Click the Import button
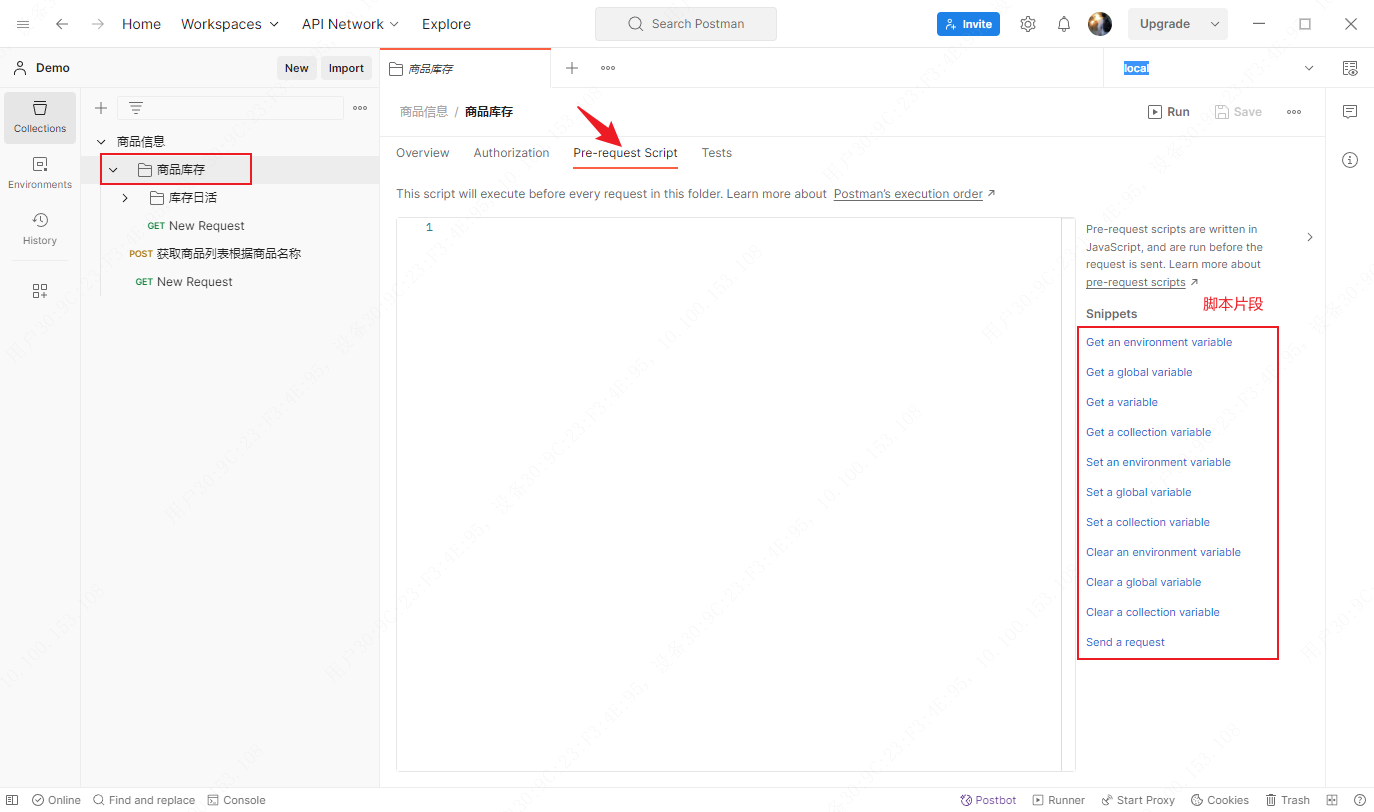 [x=347, y=68]
